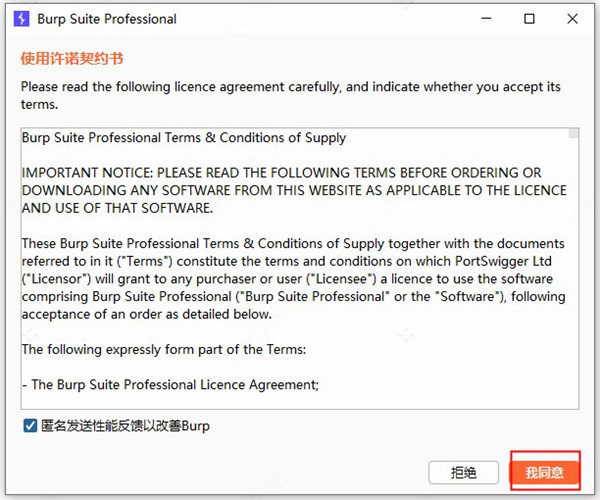The image size is (600, 500).
Task: Maximize the Burp Suite installer window
Action: (x=529, y=19)
